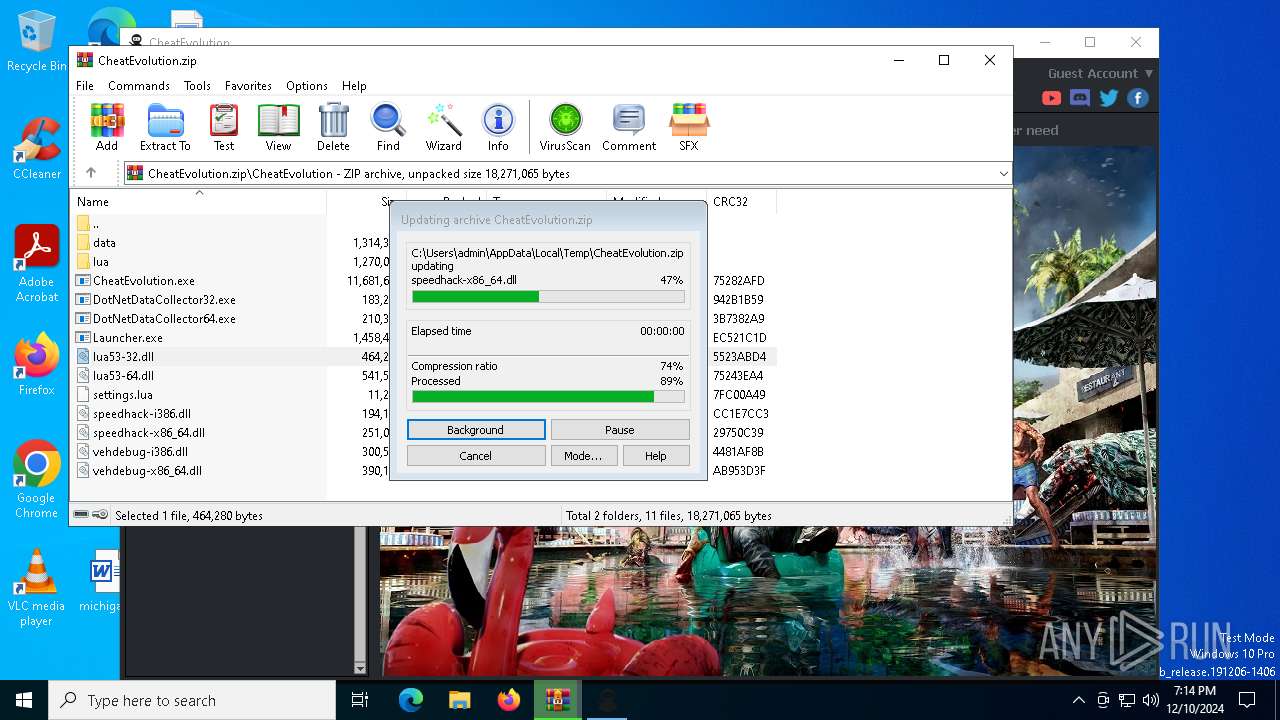
Task: Expand the archive address bar dropdown
Action: coord(1003,173)
